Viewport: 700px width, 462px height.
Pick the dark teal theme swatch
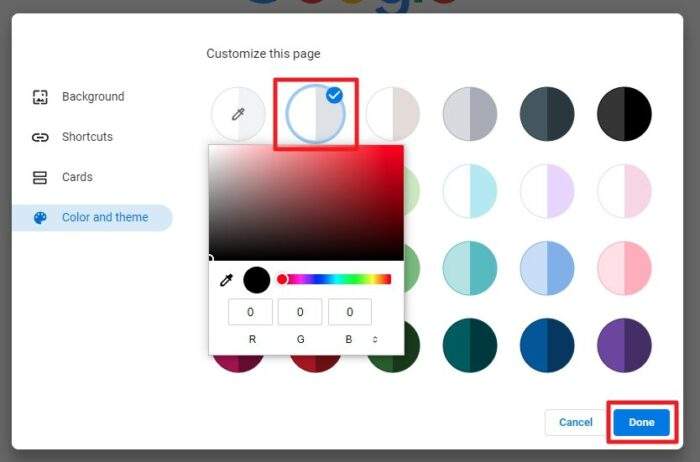point(470,345)
